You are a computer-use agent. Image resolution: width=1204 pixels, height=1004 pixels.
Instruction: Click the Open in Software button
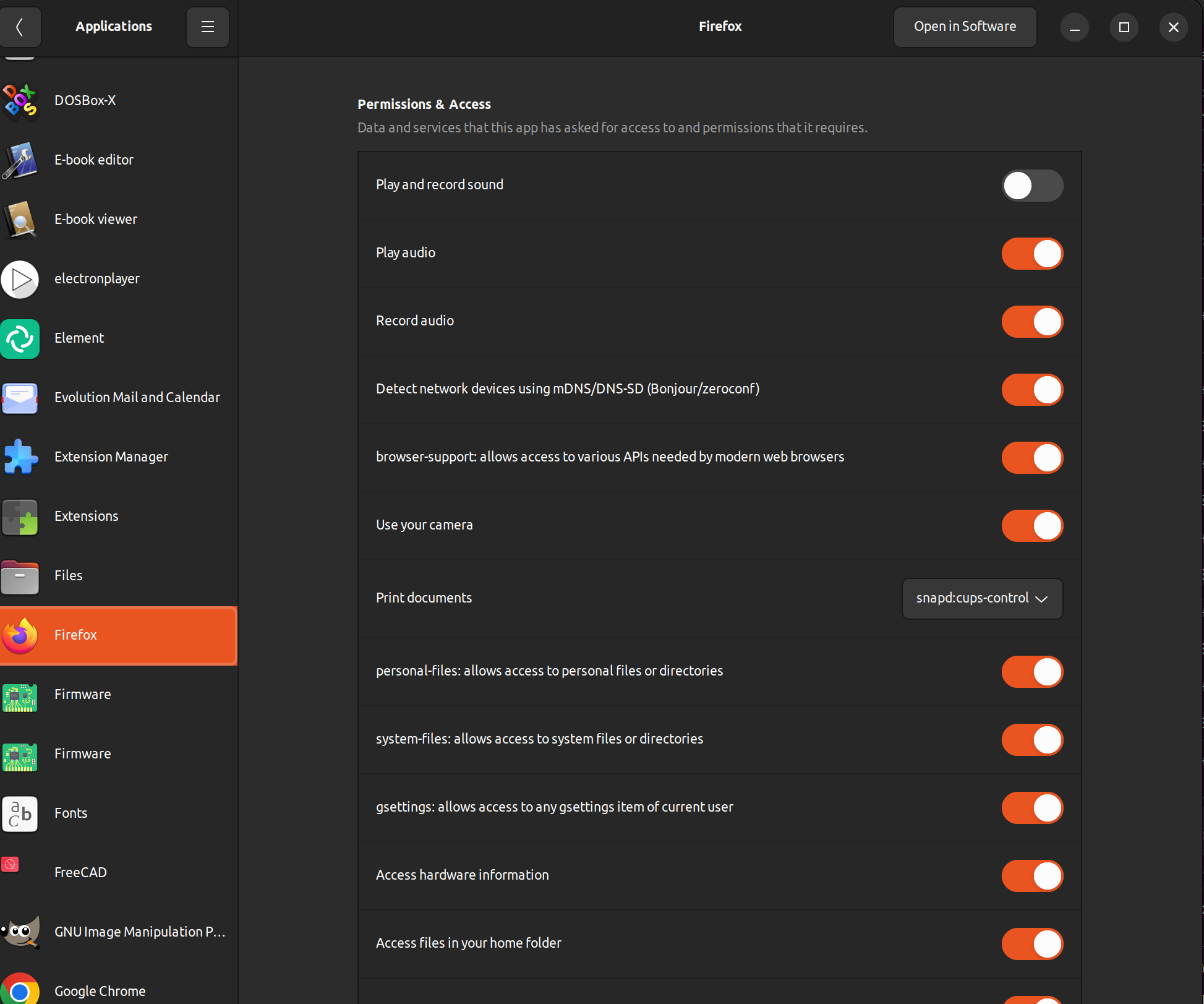965,27
